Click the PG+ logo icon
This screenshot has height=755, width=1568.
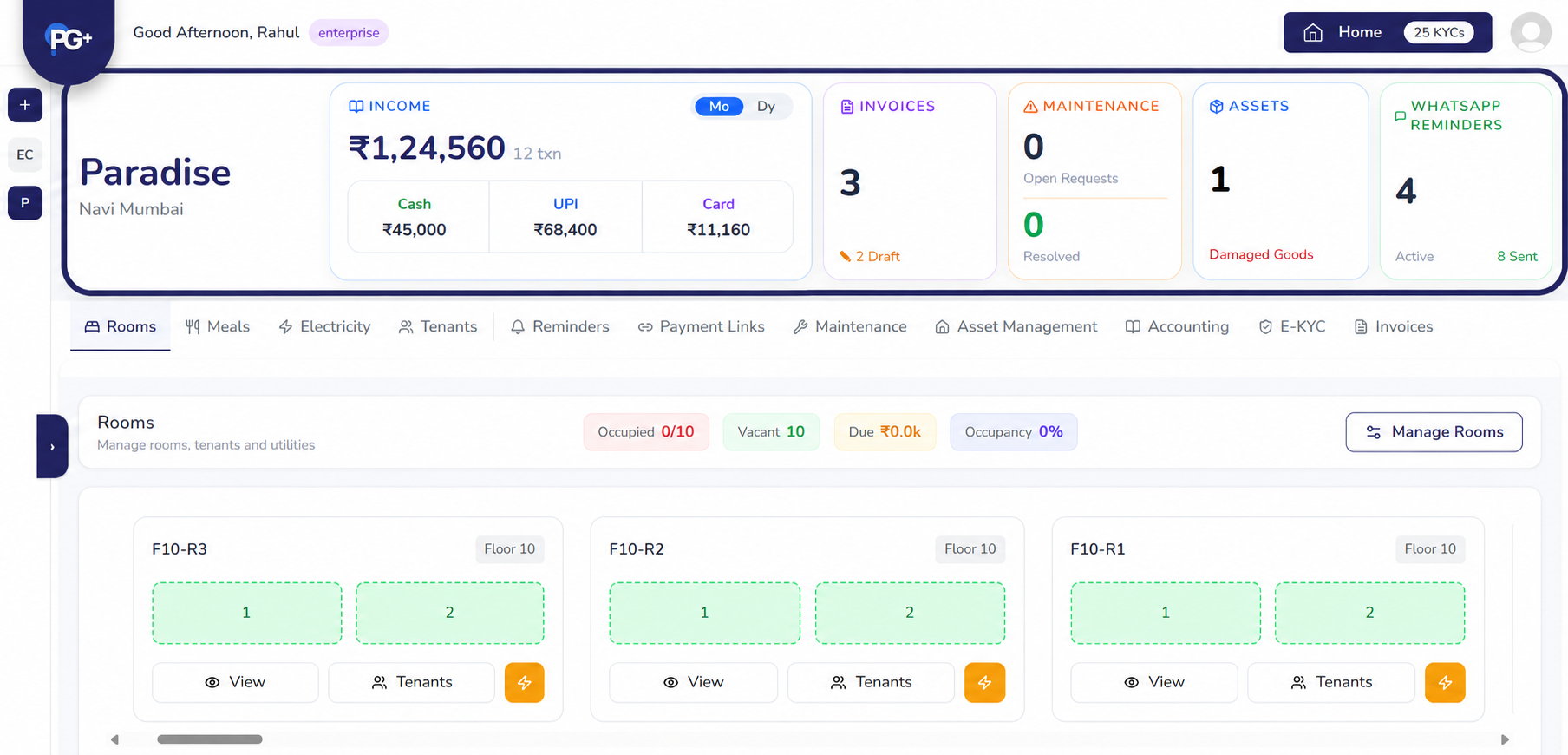tap(69, 39)
